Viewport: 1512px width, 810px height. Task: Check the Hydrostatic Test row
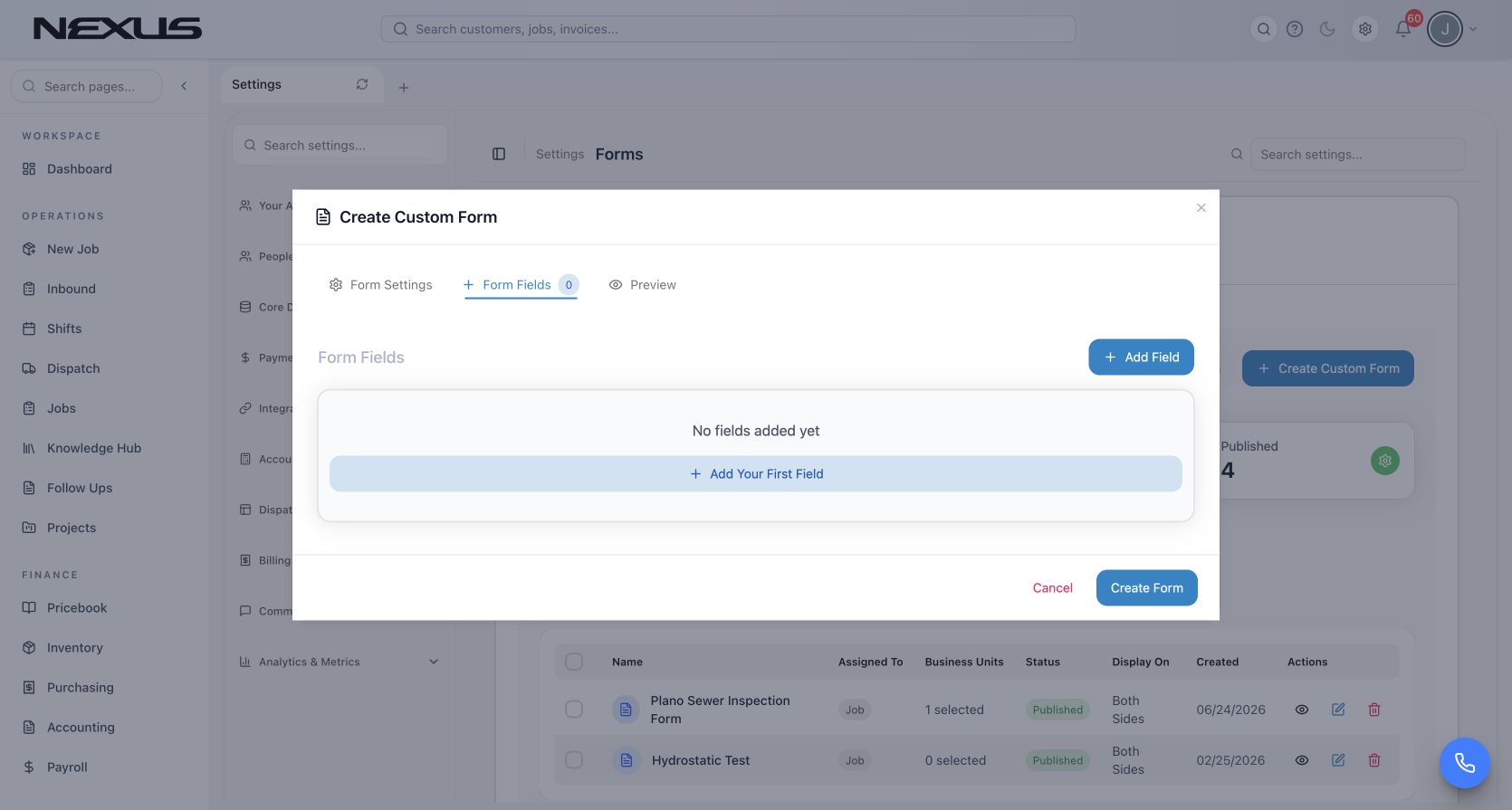point(574,760)
